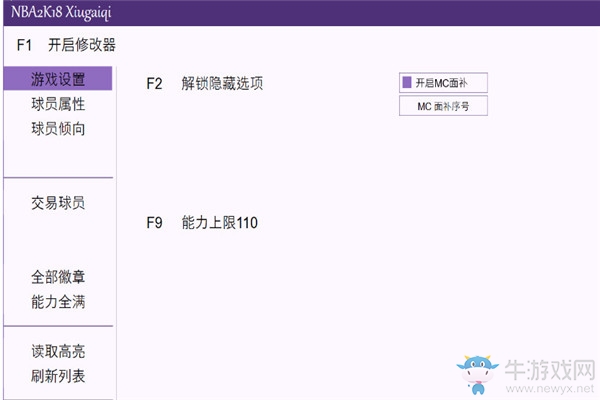Screen dimensions: 600x400
Task: Select the 游戏设置 sidebar tab
Action: (58, 79)
